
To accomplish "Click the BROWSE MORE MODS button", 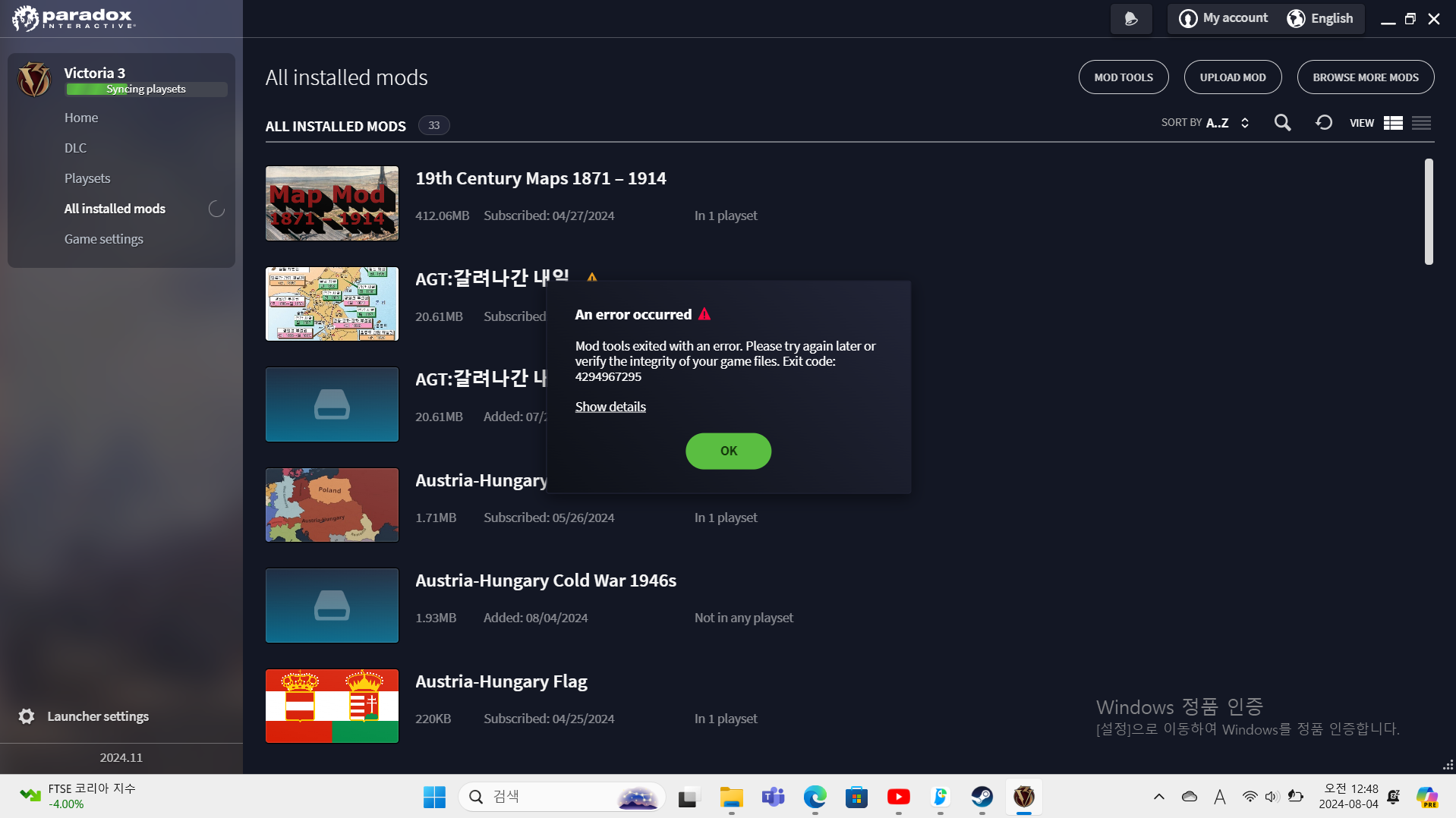I will click(1366, 77).
